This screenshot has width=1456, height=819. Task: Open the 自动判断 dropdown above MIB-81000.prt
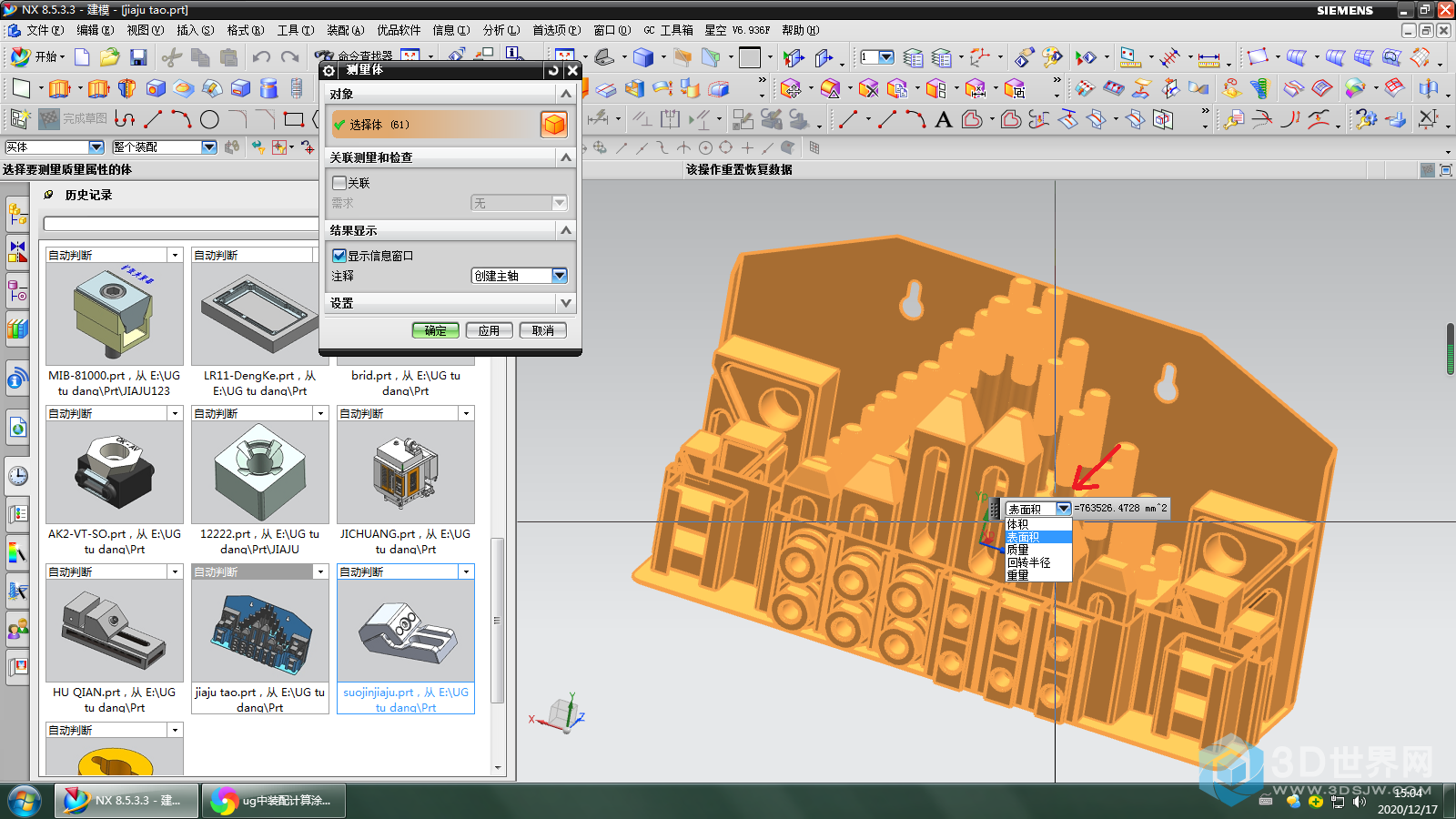(x=175, y=255)
